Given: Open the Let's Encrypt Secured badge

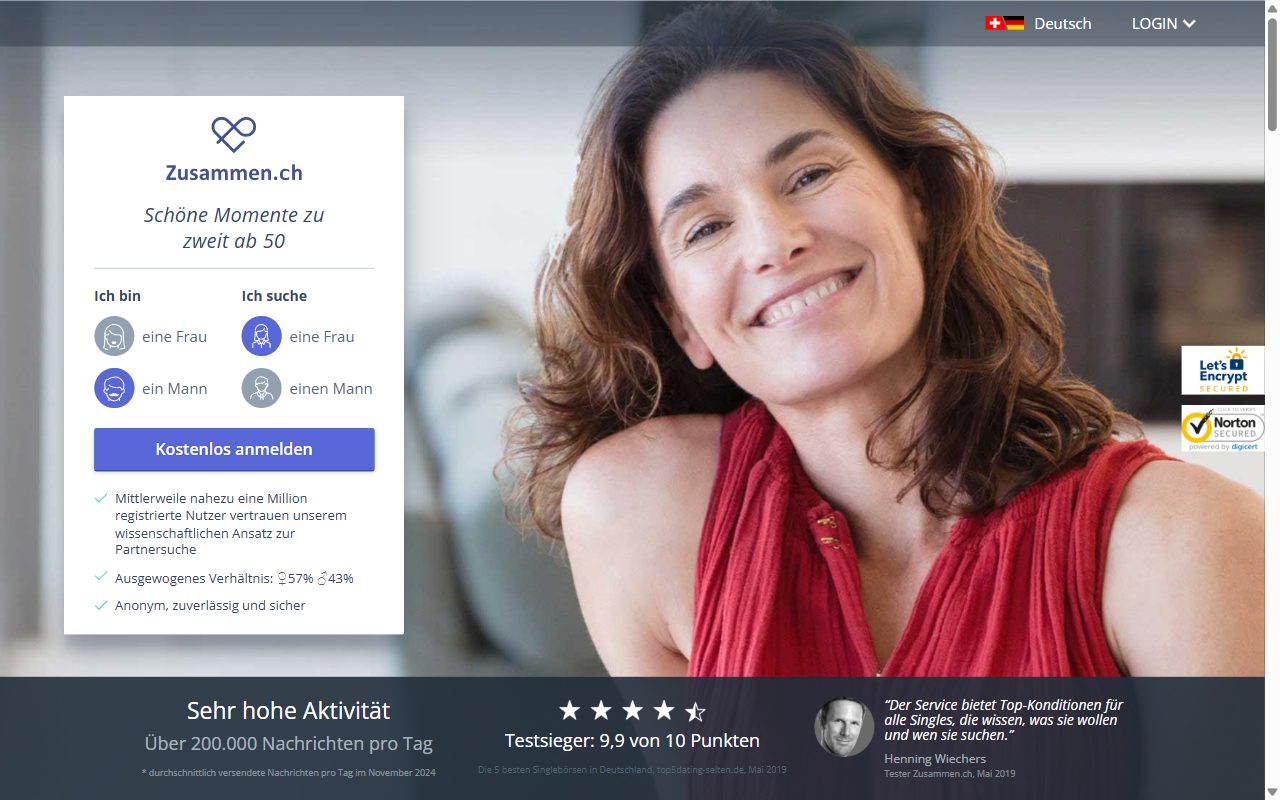Looking at the screenshot, I should pos(1223,370).
